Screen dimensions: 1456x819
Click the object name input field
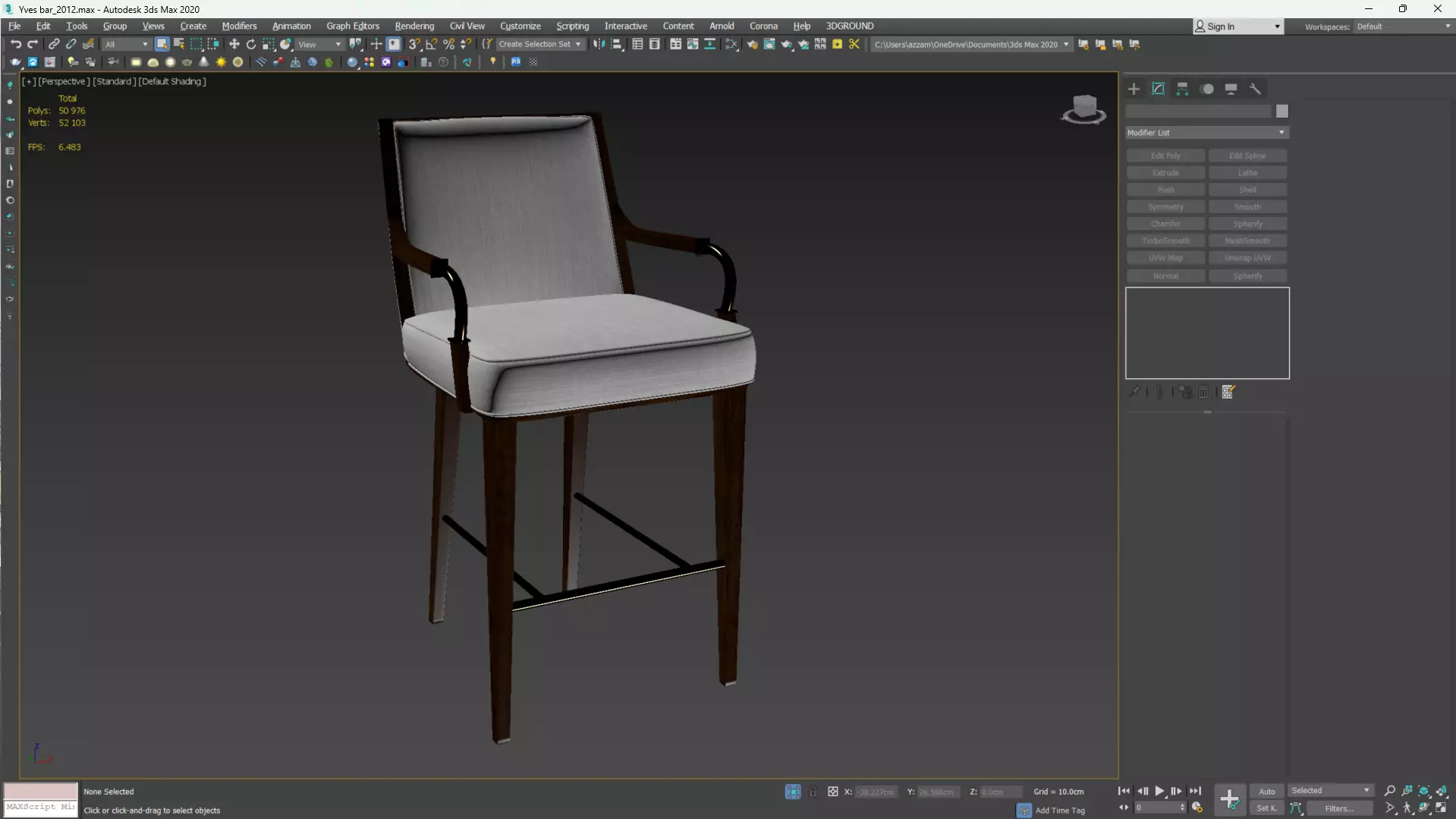1198,112
